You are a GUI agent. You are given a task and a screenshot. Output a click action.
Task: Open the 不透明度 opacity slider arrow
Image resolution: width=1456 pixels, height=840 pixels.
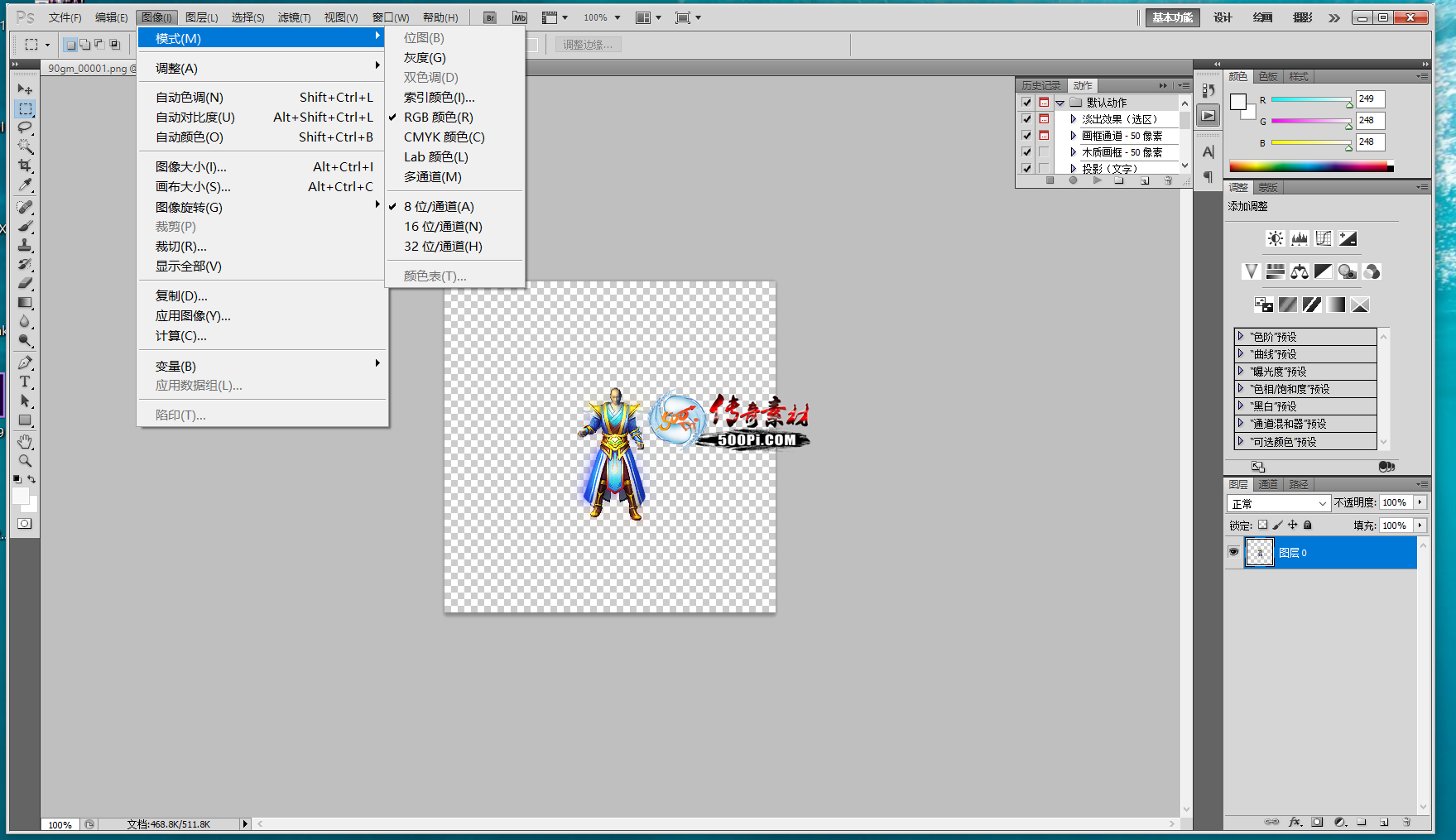(x=1420, y=502)
